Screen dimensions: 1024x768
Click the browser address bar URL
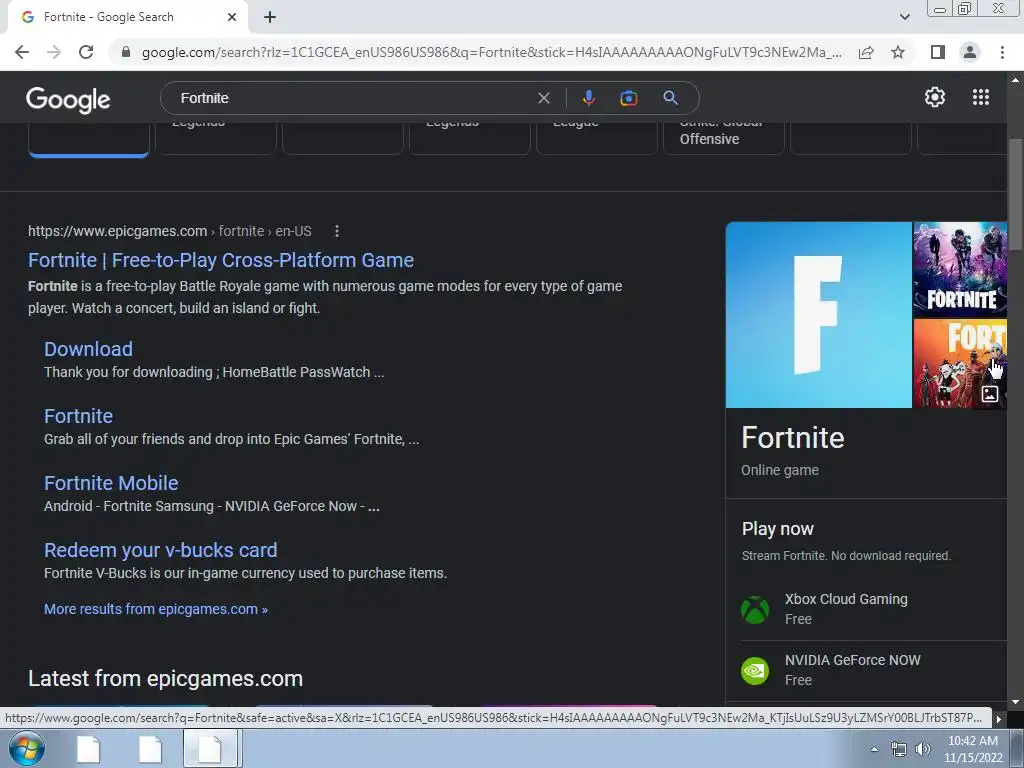click(x=491, y=52)
